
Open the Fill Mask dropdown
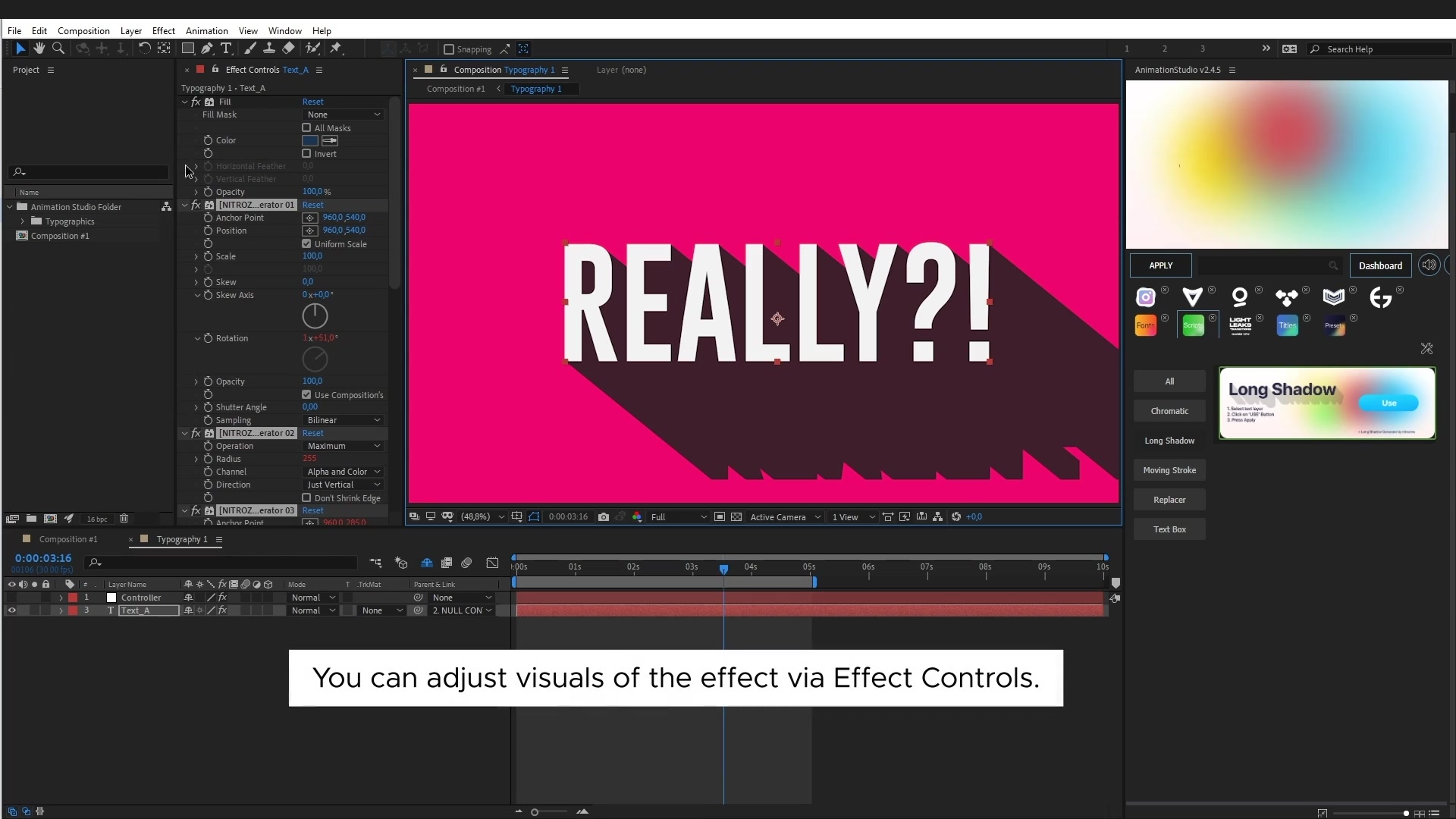[344, 115]
